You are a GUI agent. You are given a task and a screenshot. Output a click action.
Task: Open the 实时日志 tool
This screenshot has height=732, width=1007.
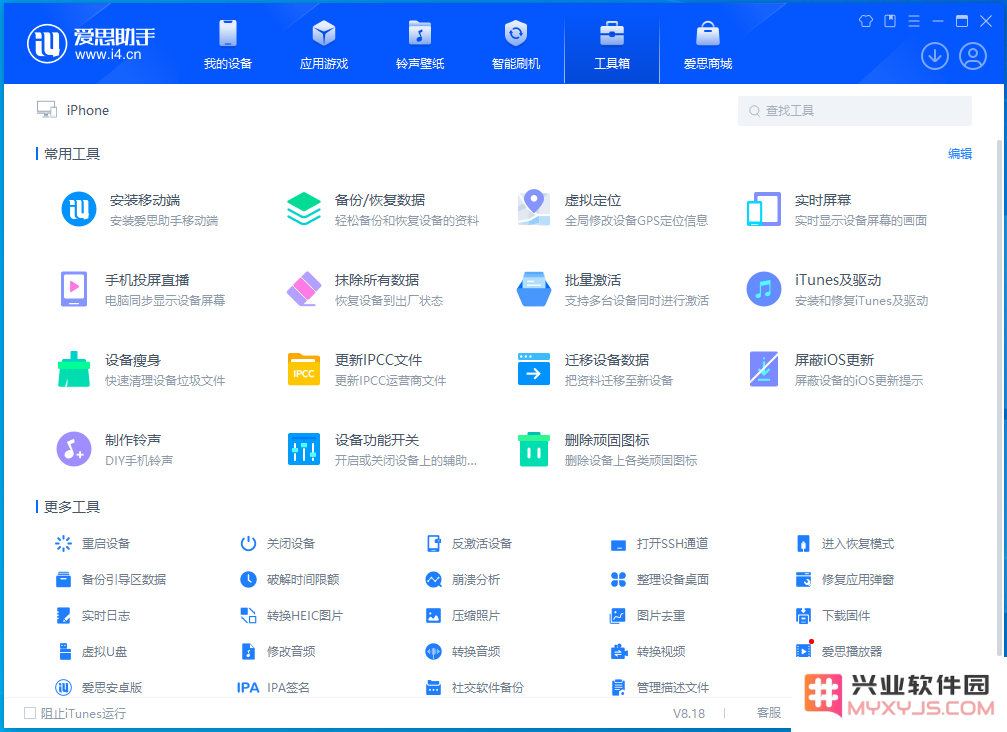(x=92, y=616)
